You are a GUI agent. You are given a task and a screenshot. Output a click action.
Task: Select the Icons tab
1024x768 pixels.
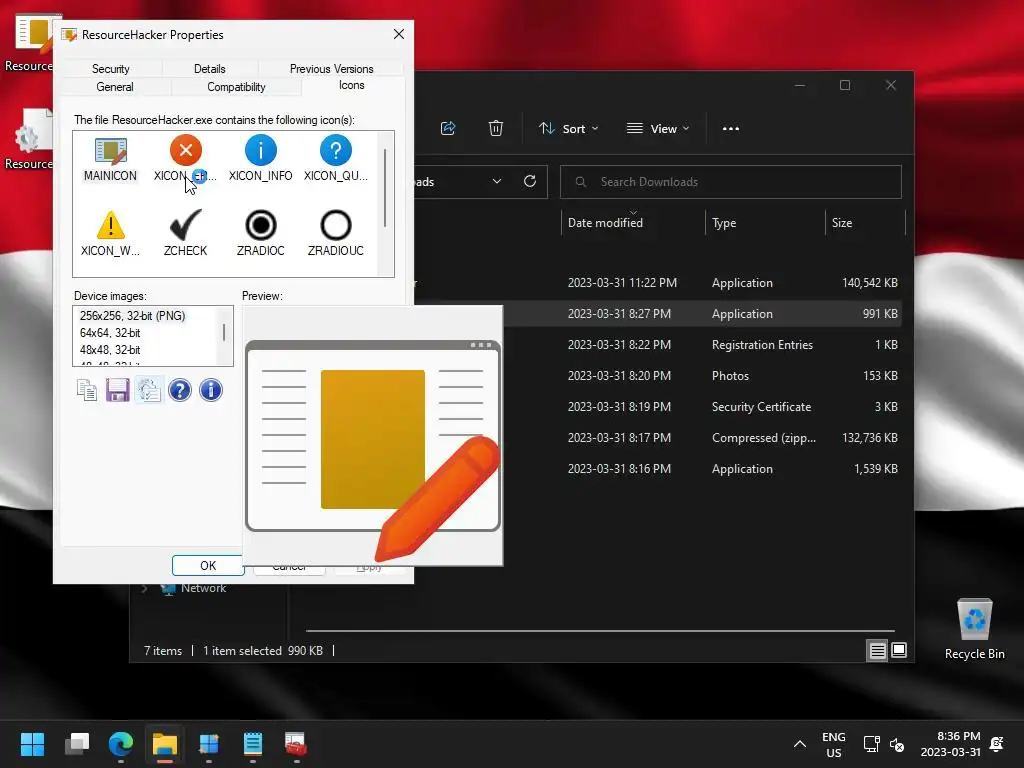351,86
